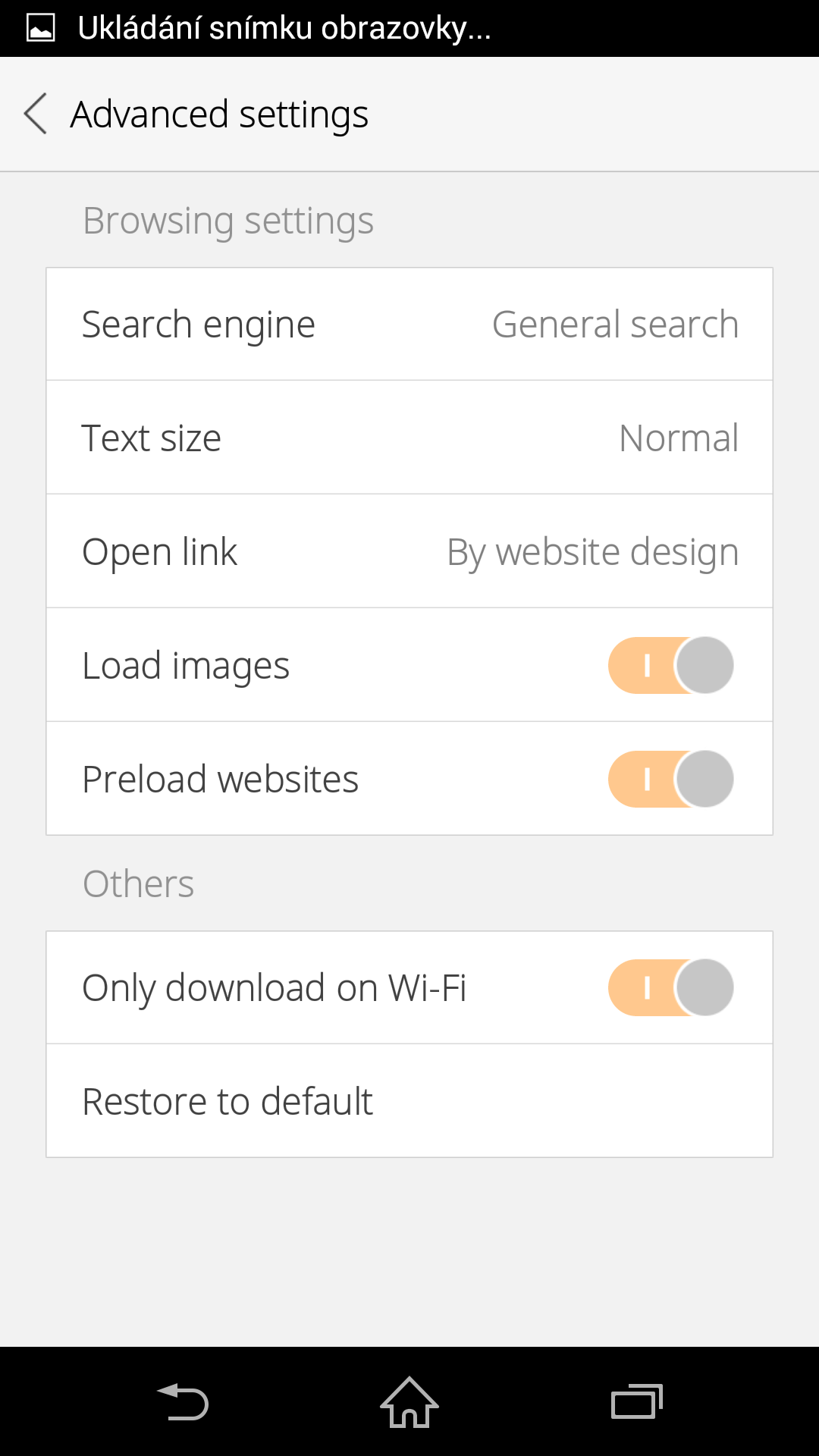Disable the Load images switch

pos(670,665)
